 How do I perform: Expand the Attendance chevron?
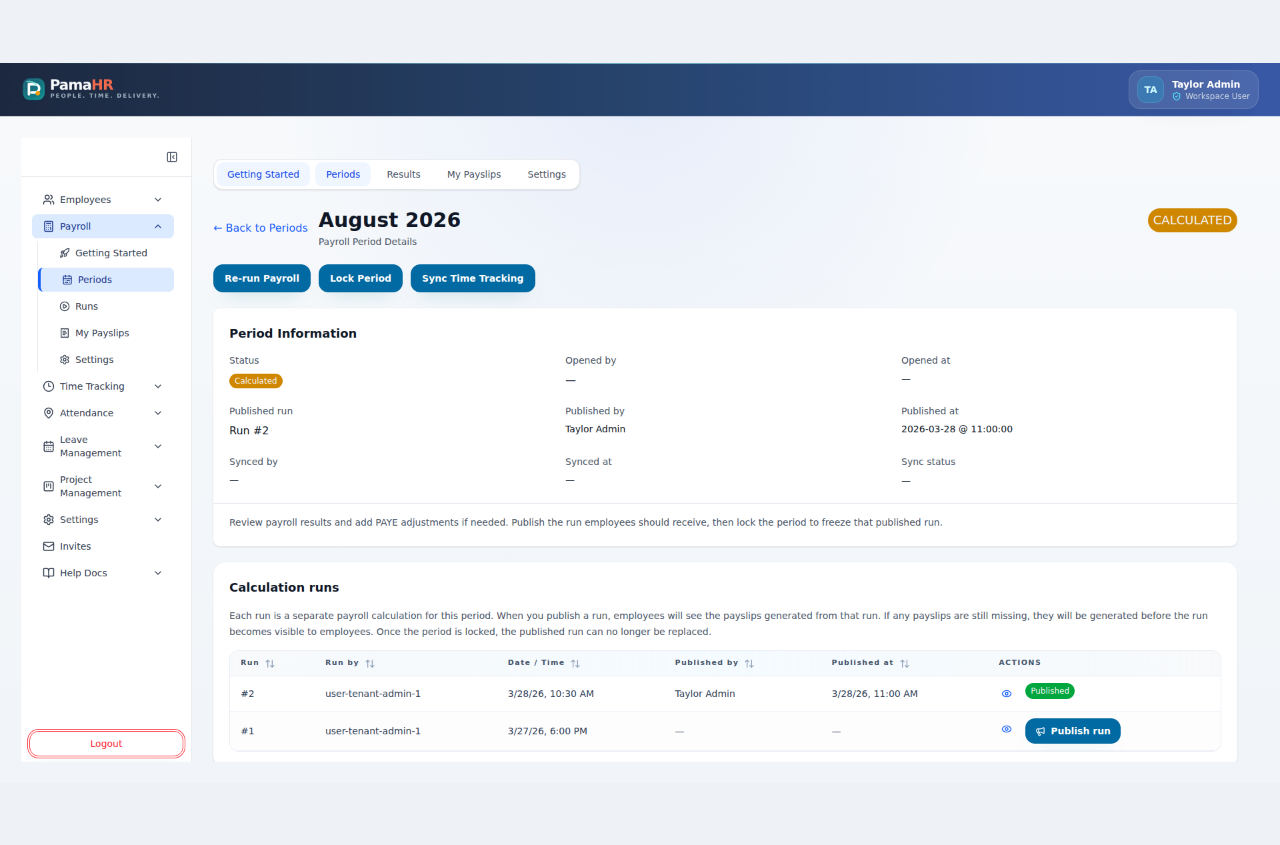click(x=158, y=413)
